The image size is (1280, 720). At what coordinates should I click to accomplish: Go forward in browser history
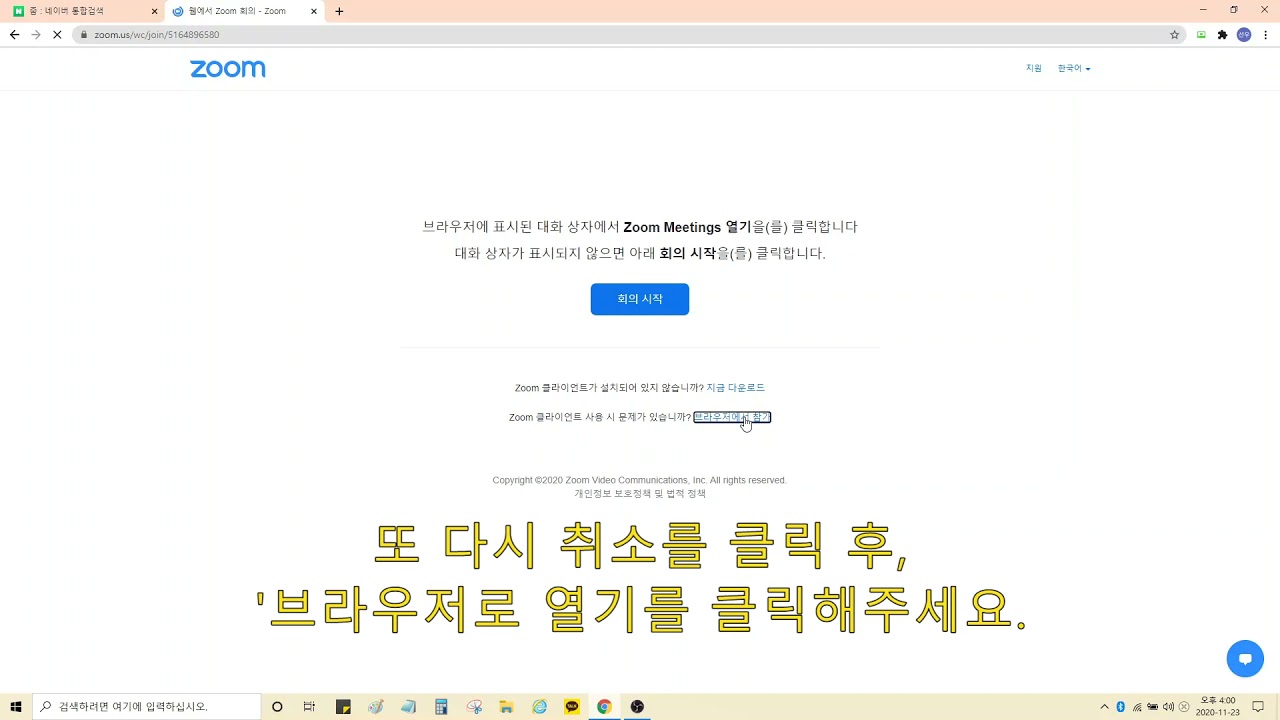pyautogui.click(x=36, y=34)
